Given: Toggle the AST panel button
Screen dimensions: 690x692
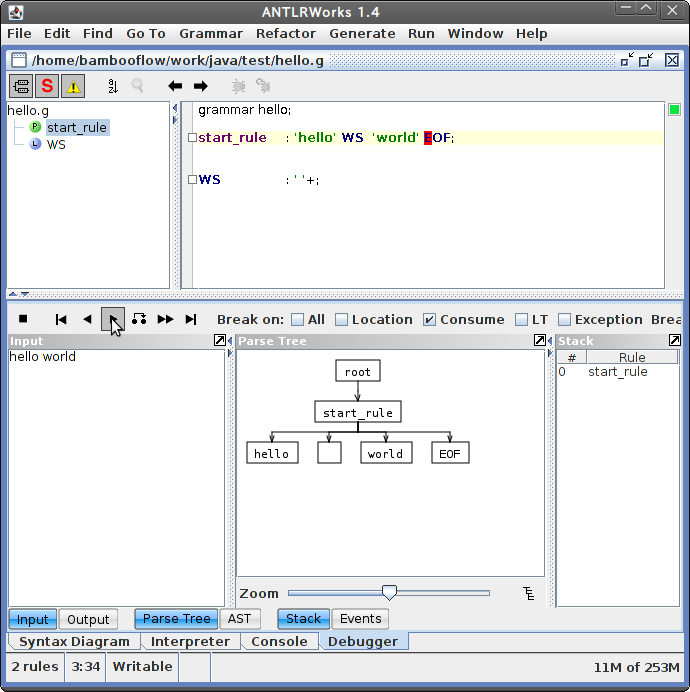Looking at the screenshot, I should coord(240,618).
